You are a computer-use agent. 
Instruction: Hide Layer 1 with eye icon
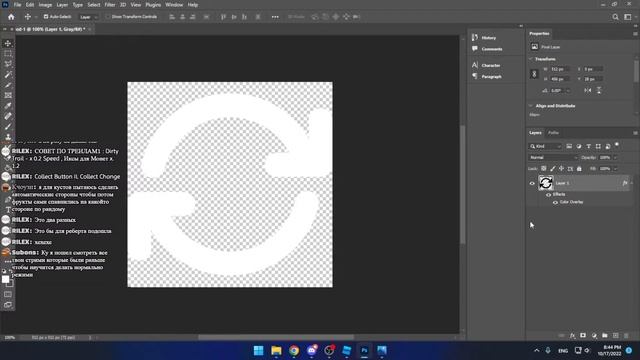532,183
